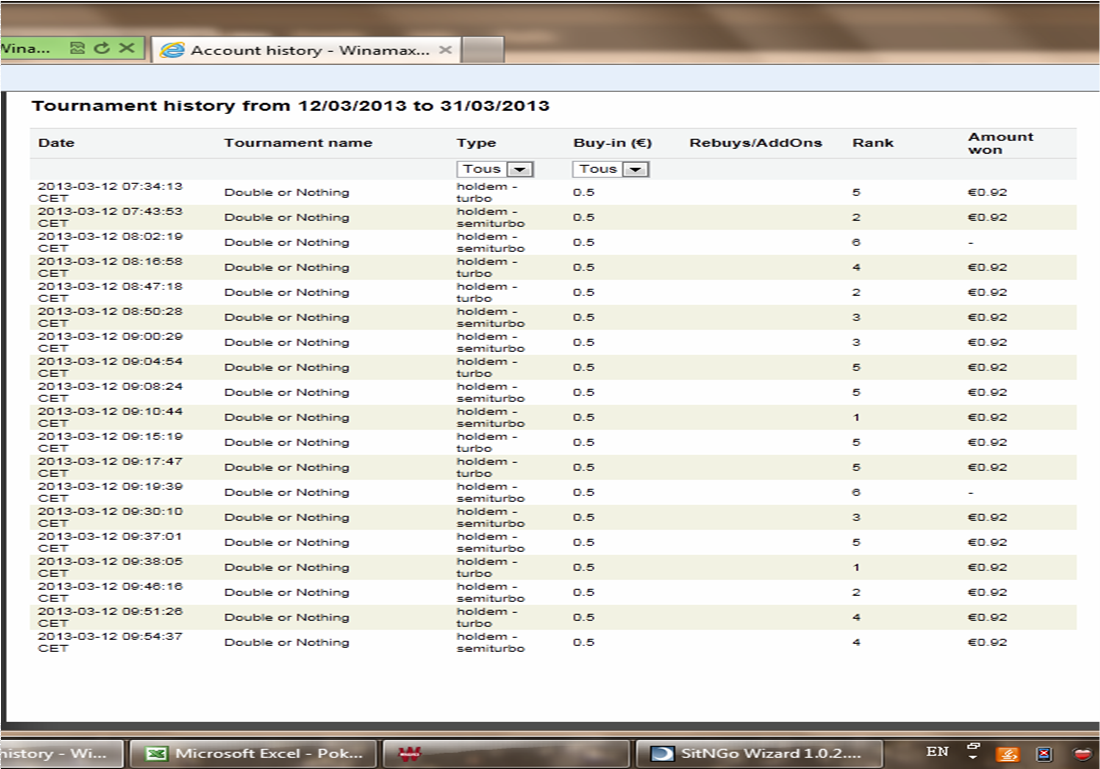Select date 2013-03-12 07:43:53 CET

pyautogui.click(x=110, y=218)
